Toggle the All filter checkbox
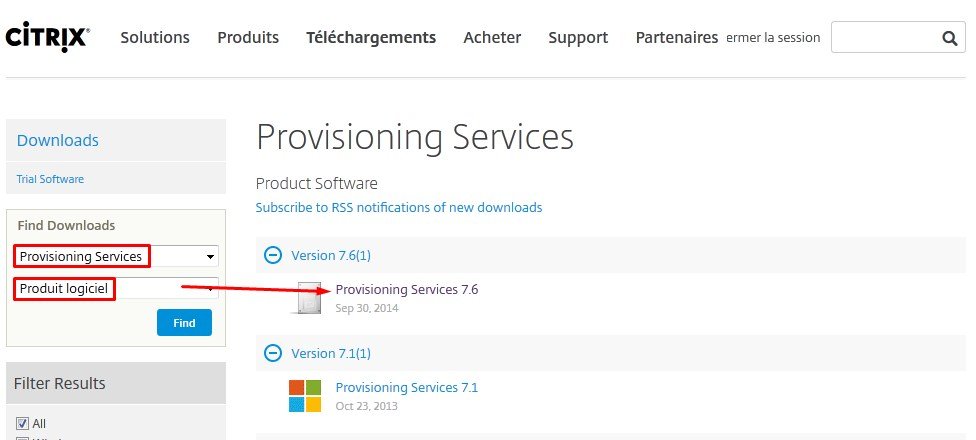 (x=23, y=423)
